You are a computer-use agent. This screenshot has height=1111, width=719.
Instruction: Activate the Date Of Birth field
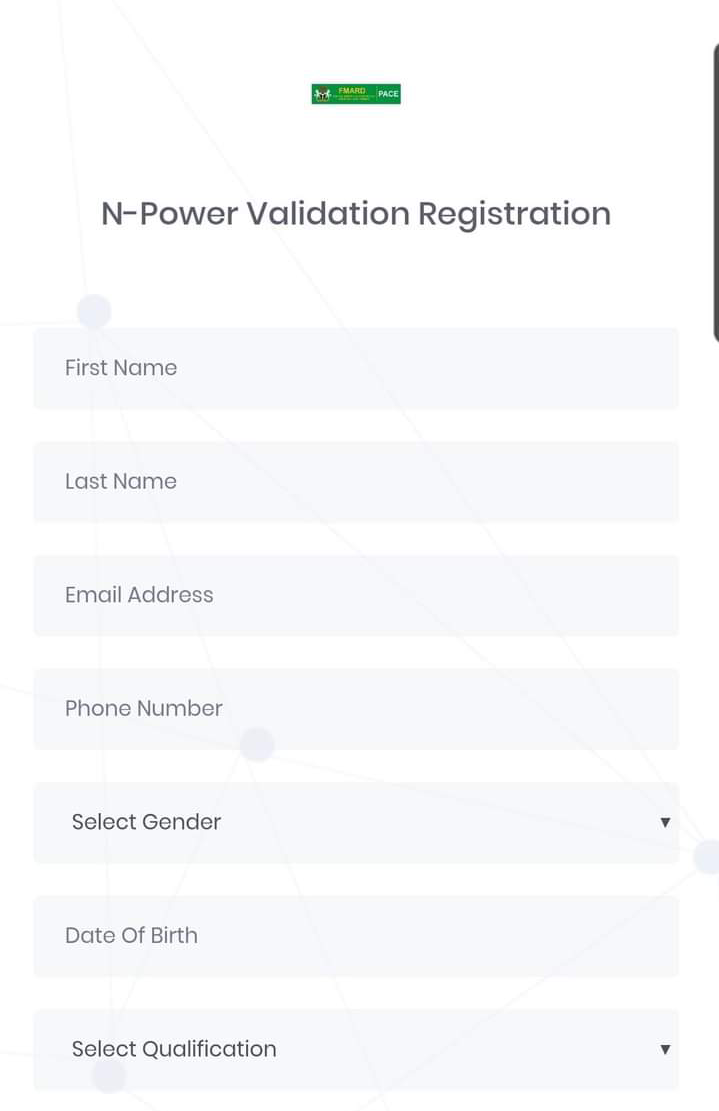(355, 936)
